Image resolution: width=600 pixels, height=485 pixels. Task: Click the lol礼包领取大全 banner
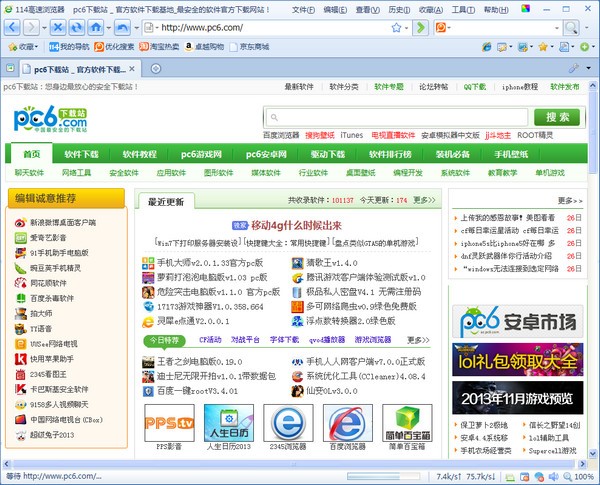(517, 360)
